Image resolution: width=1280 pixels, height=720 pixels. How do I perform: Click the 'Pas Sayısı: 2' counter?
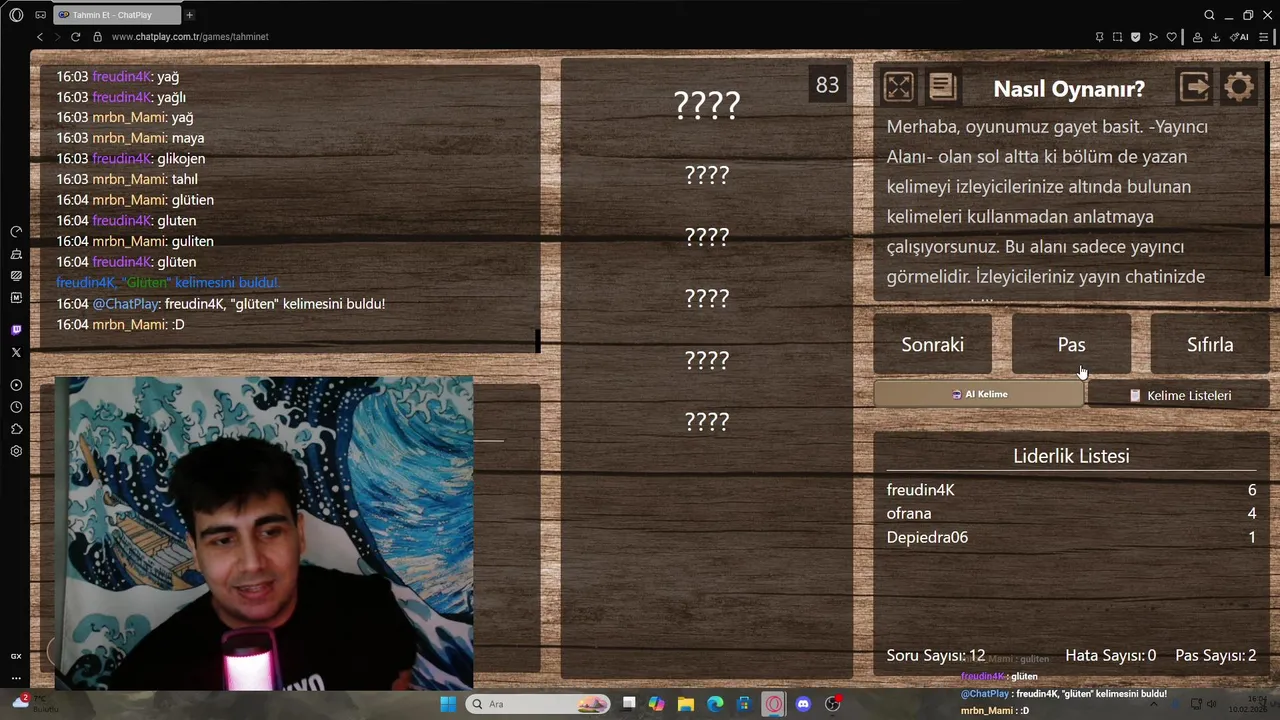[1216, 656]
